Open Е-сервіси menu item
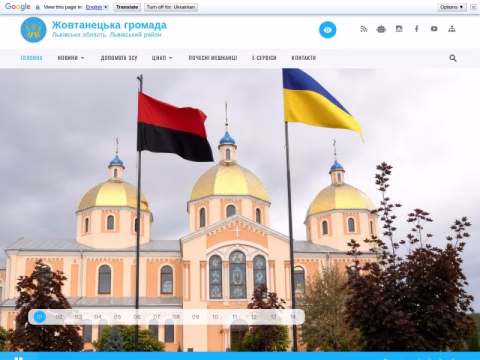480x360 pixels. tap(264, 58)
